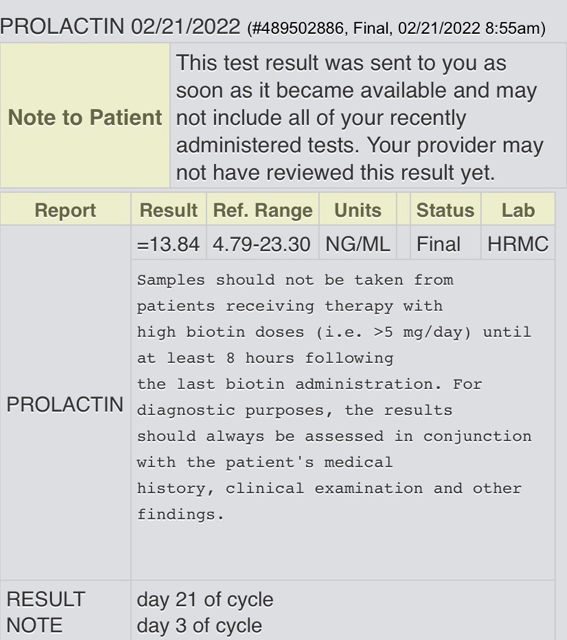Click the PROLACTIN 02/21/2022 report title
567x640 pixels.
120,27
